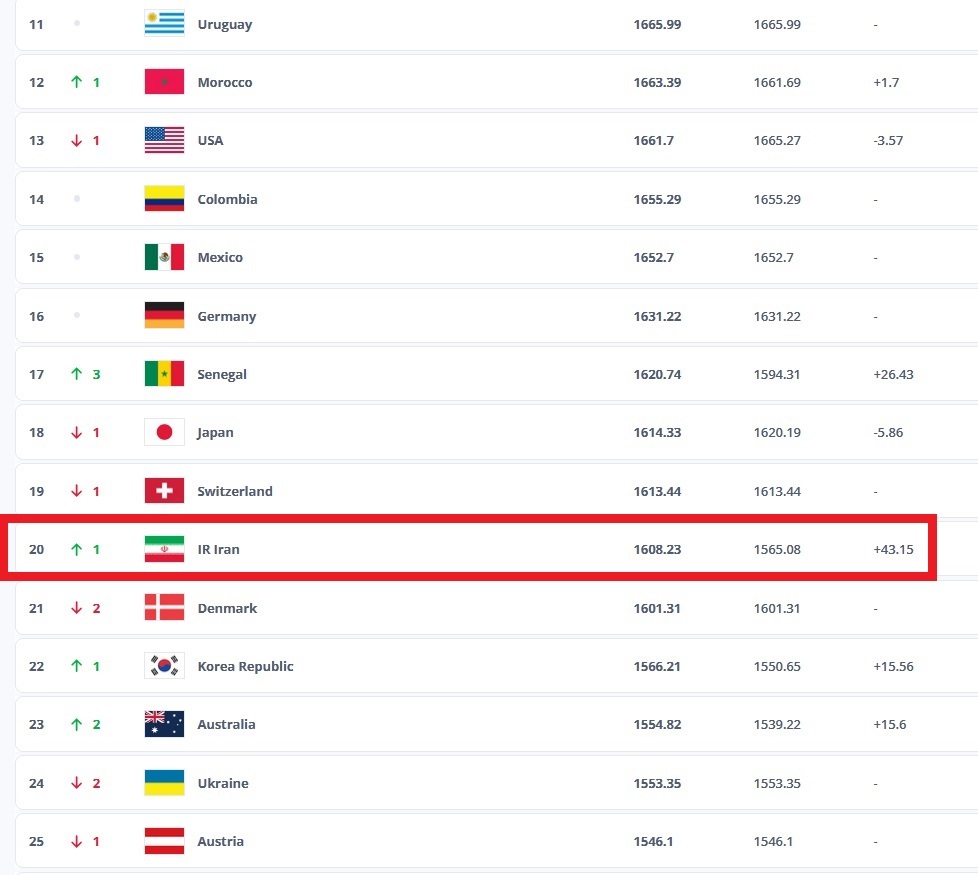Image resolution: width=978 pixels, height=875 pixels.
Task: Click the Uruguay flag icon
Action: point(164,24)
